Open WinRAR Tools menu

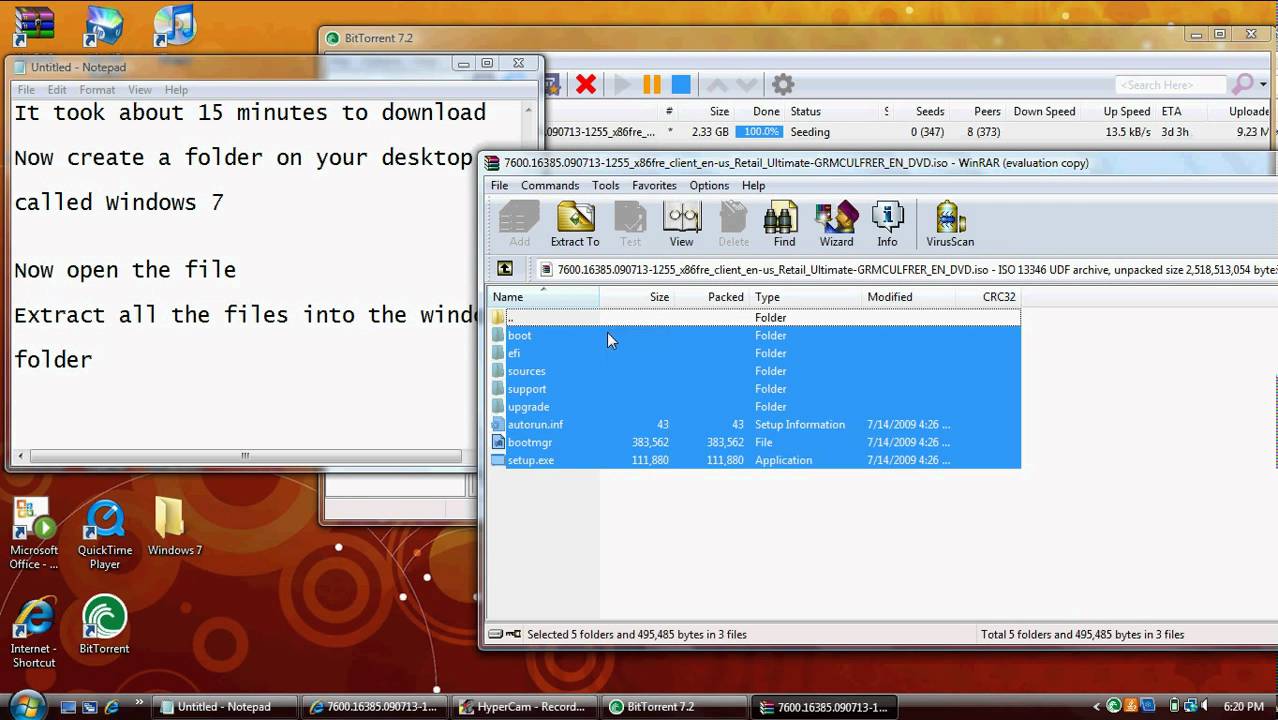[605, 185]
